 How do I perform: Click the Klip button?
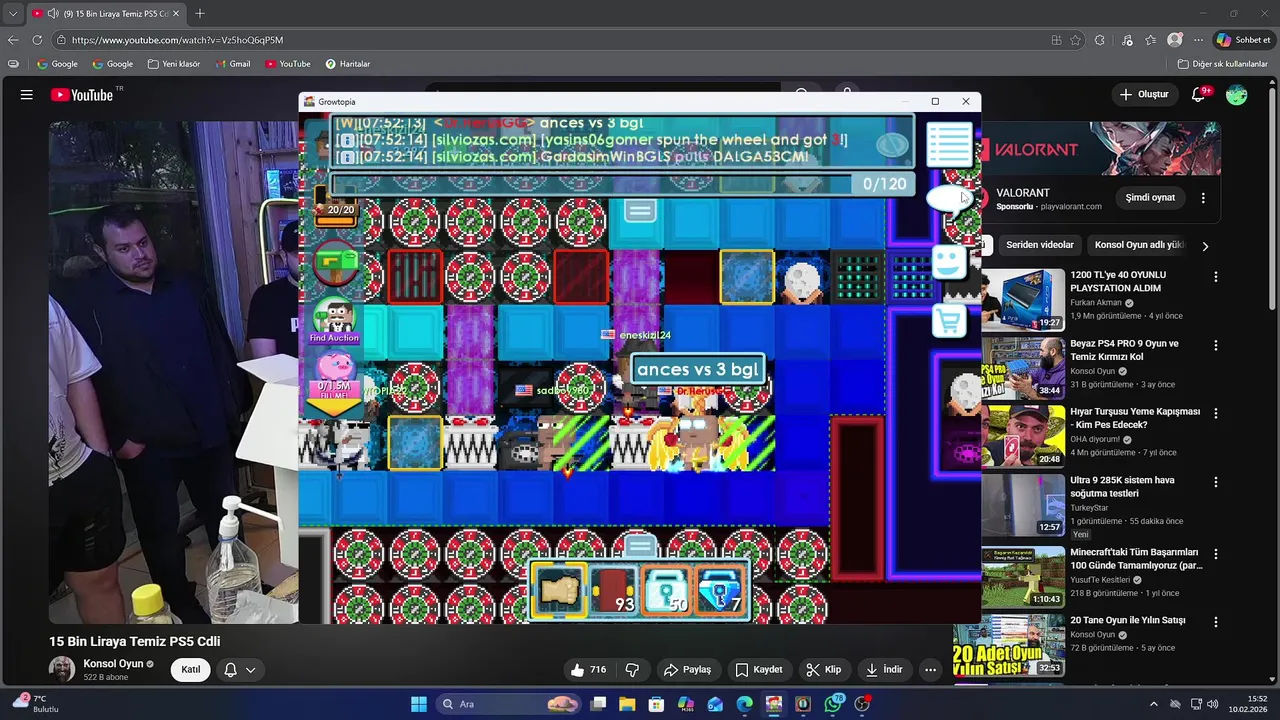(824, 670)
